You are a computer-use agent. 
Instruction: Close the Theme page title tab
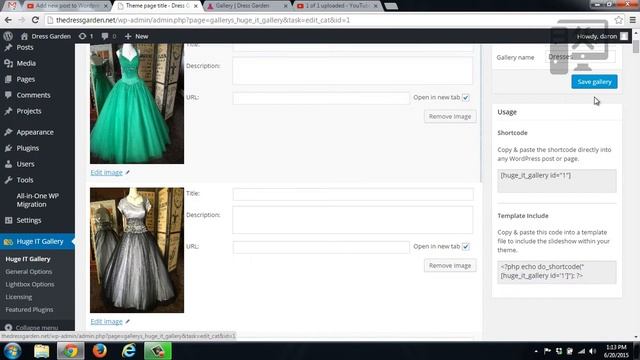[x=196, y=6]
